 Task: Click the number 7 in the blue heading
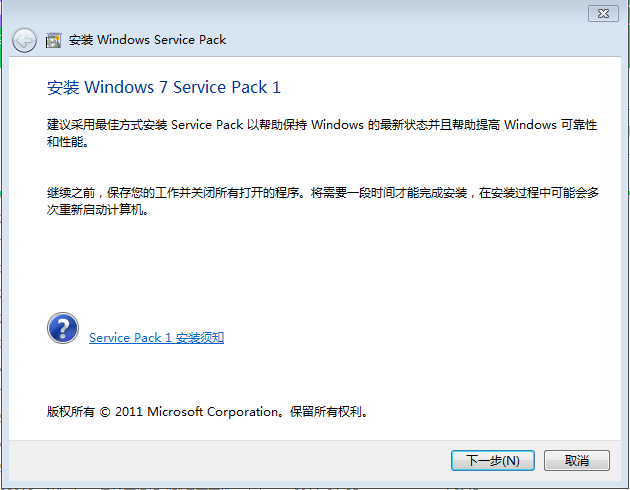click(x=163, y=87)
